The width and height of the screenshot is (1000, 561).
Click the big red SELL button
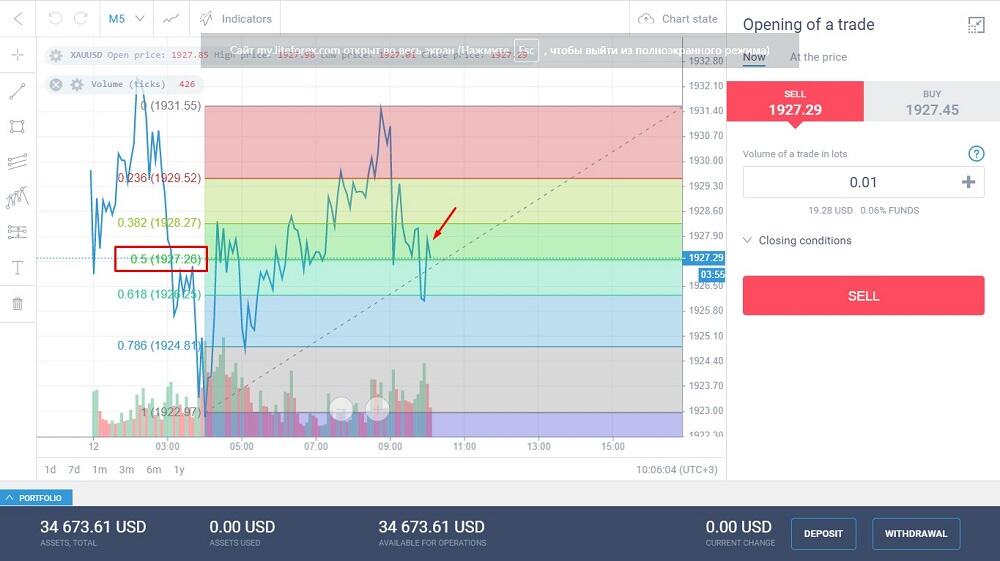click(863, 296)
